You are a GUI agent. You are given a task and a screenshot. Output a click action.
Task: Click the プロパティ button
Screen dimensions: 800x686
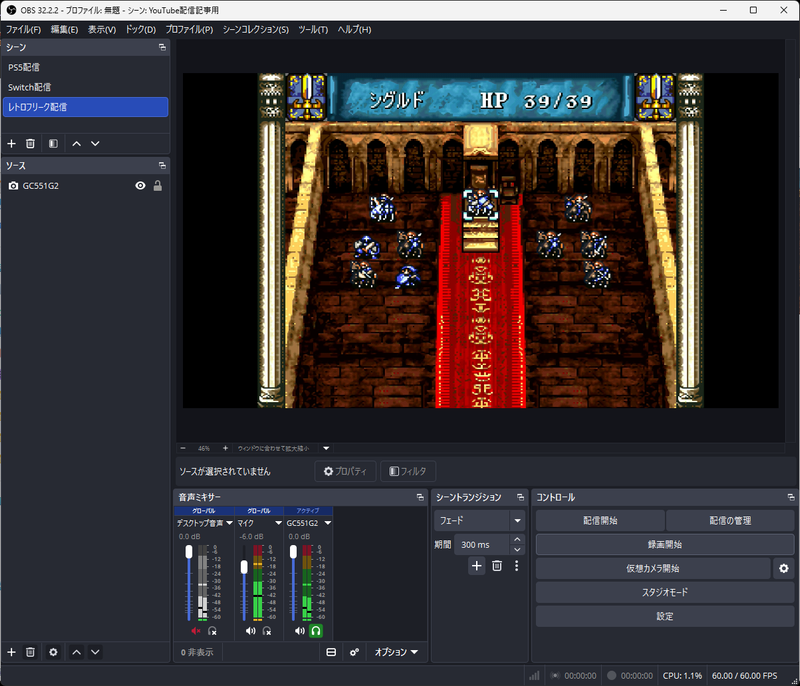point(345,471)
